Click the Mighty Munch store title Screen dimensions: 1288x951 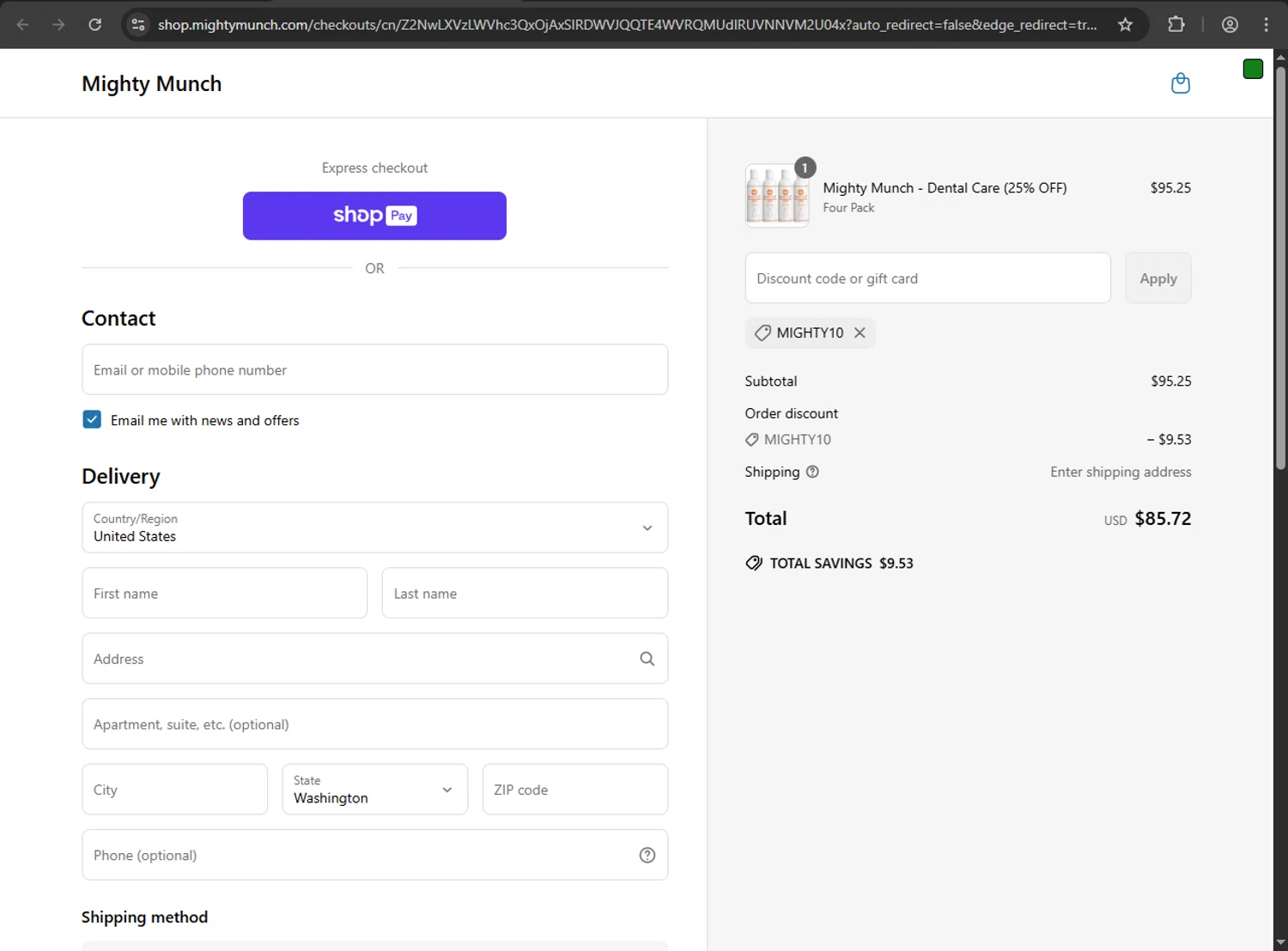point(152,83)
